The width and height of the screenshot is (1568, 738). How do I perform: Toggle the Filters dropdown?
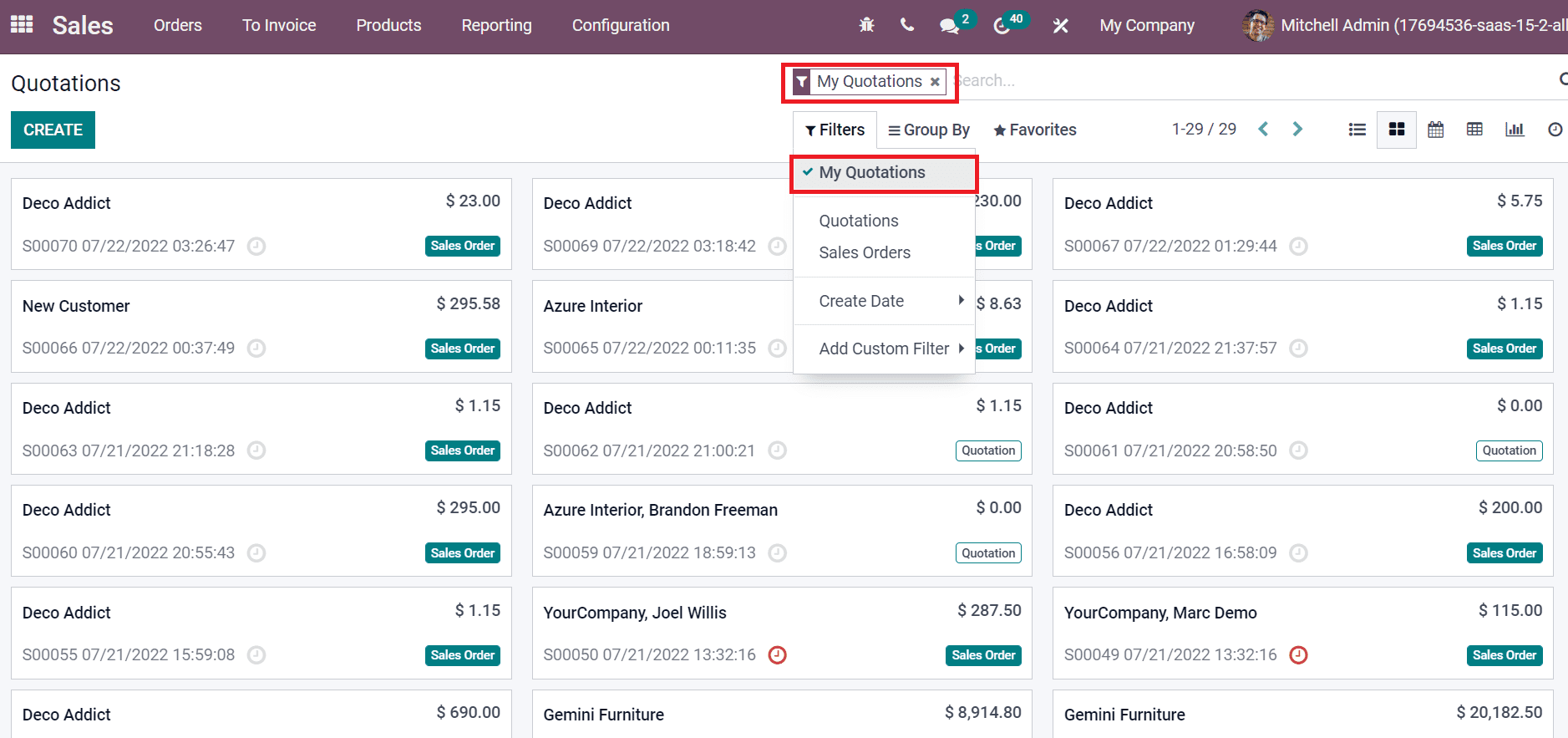coord(835,130)
